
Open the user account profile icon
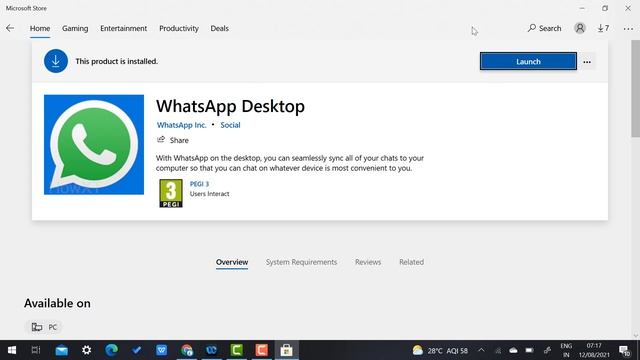pyautogui.click(x=580, y=28)
